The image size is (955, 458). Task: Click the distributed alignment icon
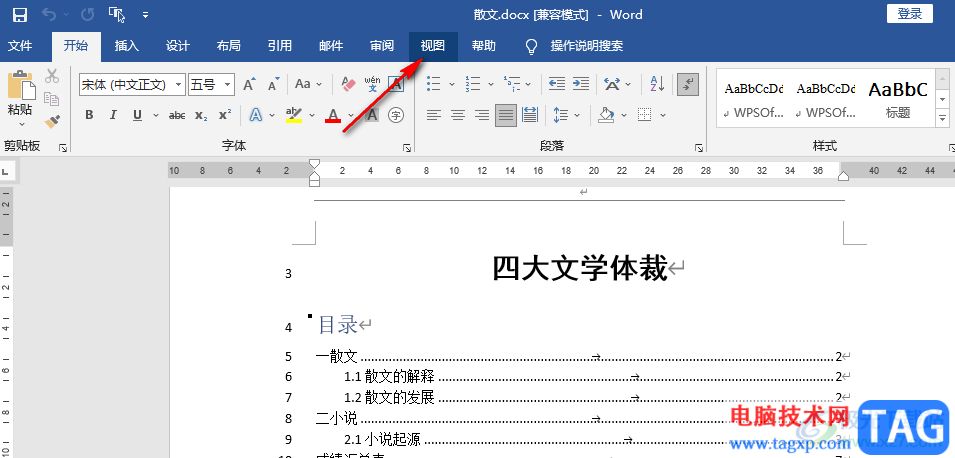coord(530,114)
